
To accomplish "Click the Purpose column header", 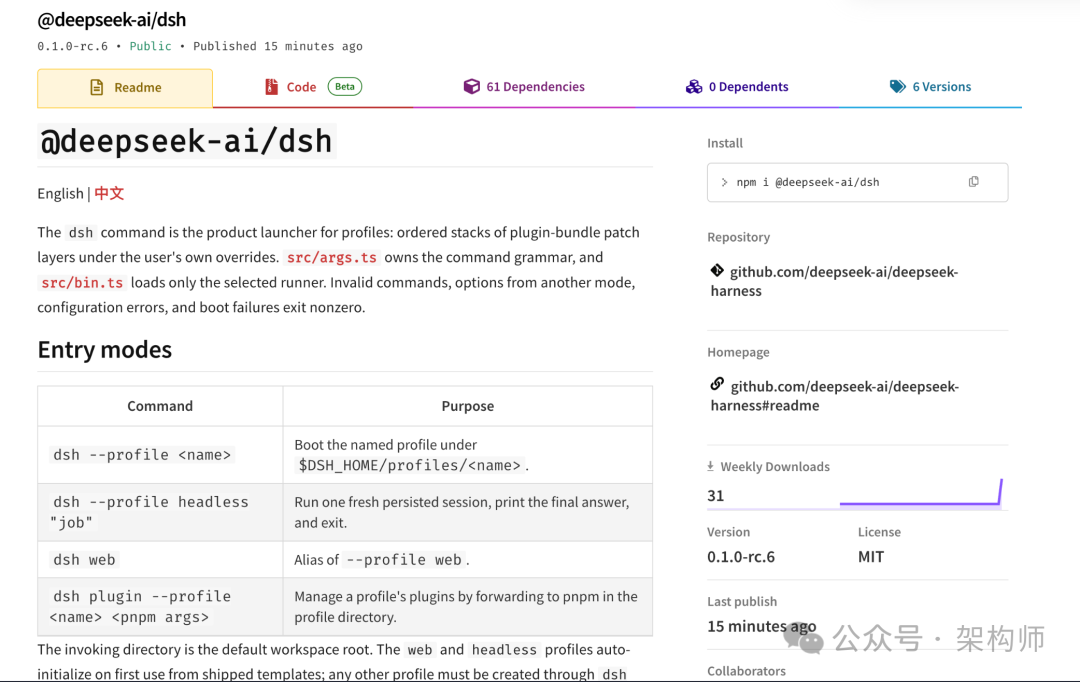I will [x=468, y=406].
